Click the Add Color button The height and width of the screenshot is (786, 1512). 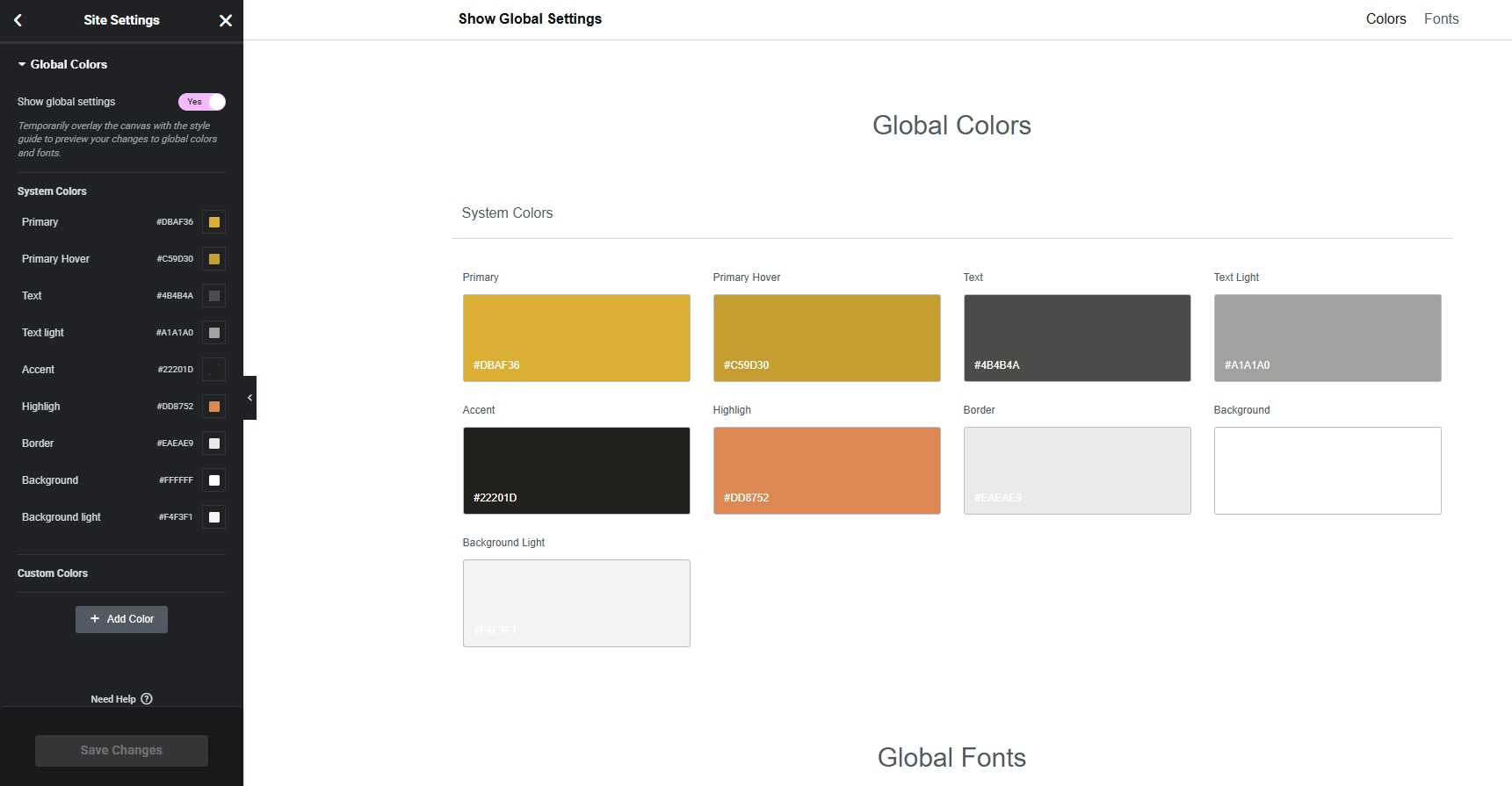pos(121,619)
